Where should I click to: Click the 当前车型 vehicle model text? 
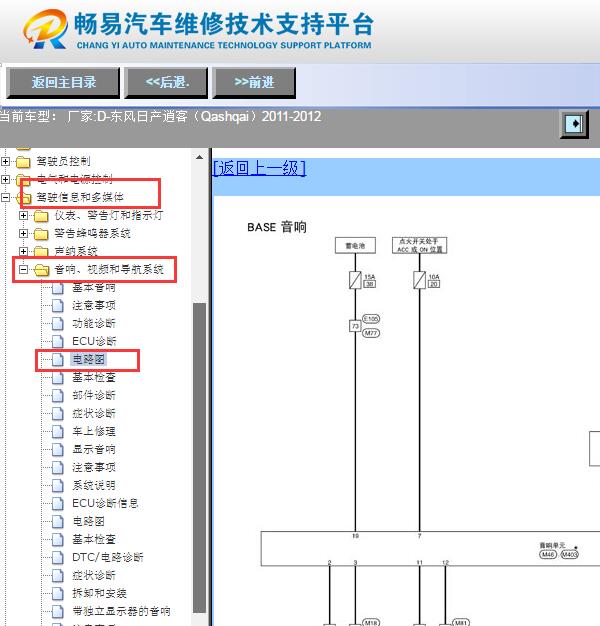coord(160,117)
